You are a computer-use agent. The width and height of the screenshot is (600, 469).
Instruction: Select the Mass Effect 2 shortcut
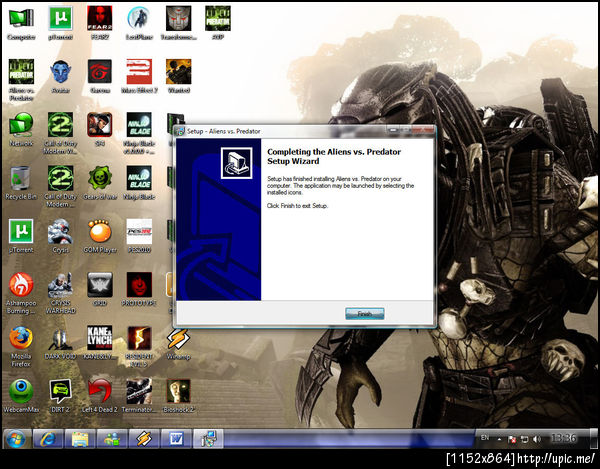(x=139, y=76)
